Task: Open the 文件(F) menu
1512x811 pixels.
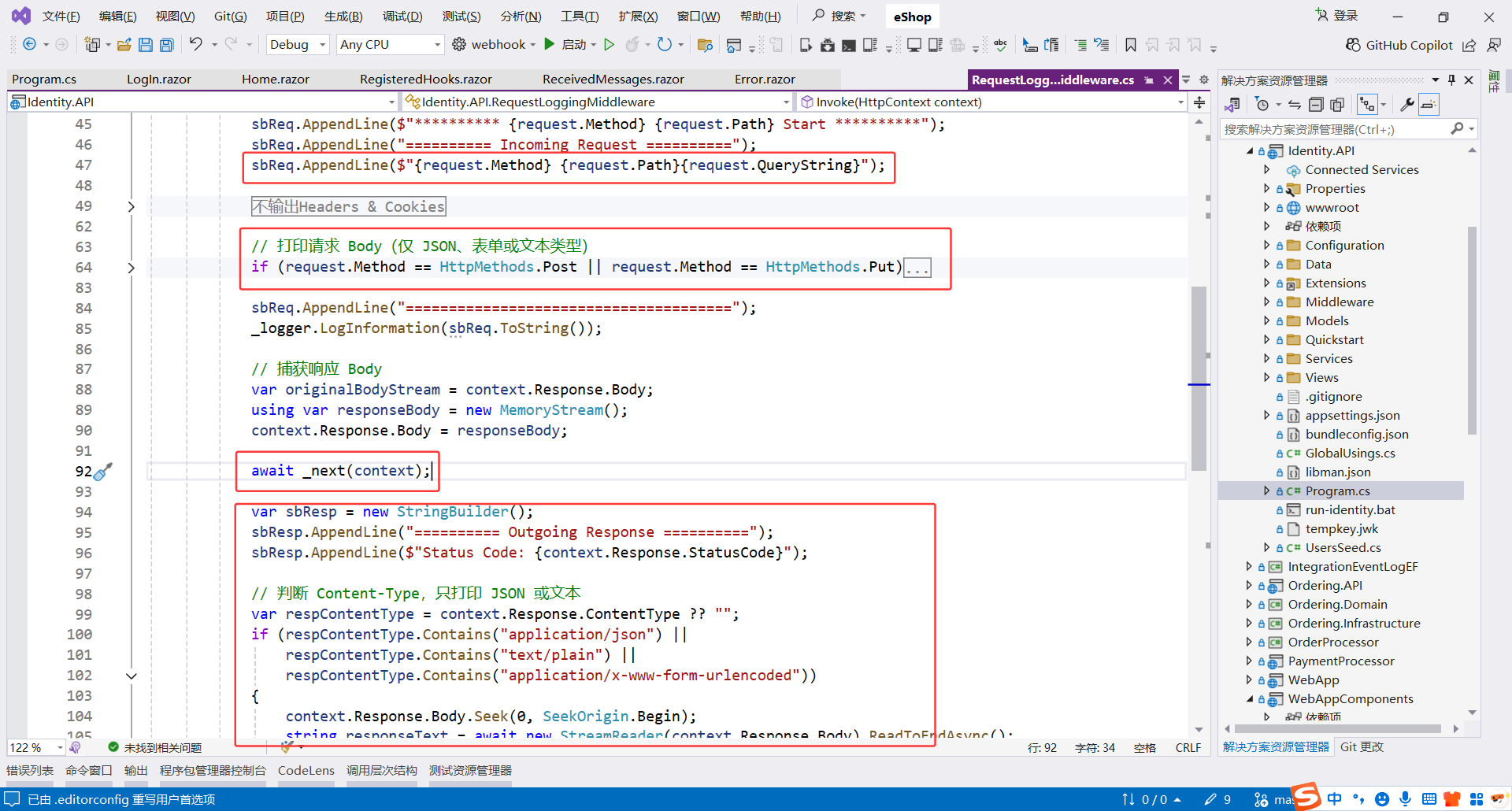Action: click(61, 17)
